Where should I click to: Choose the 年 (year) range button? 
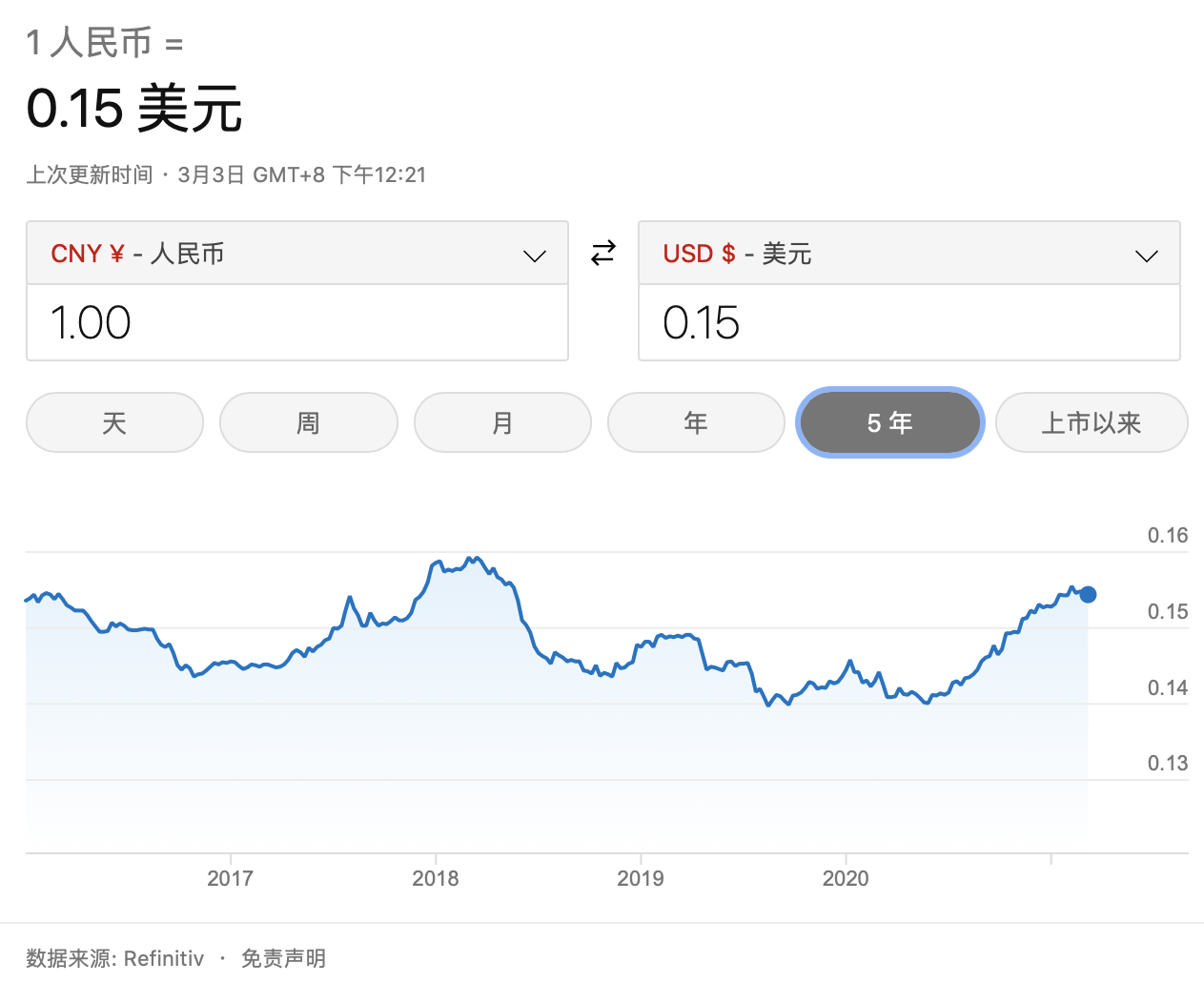pos(696,422)
